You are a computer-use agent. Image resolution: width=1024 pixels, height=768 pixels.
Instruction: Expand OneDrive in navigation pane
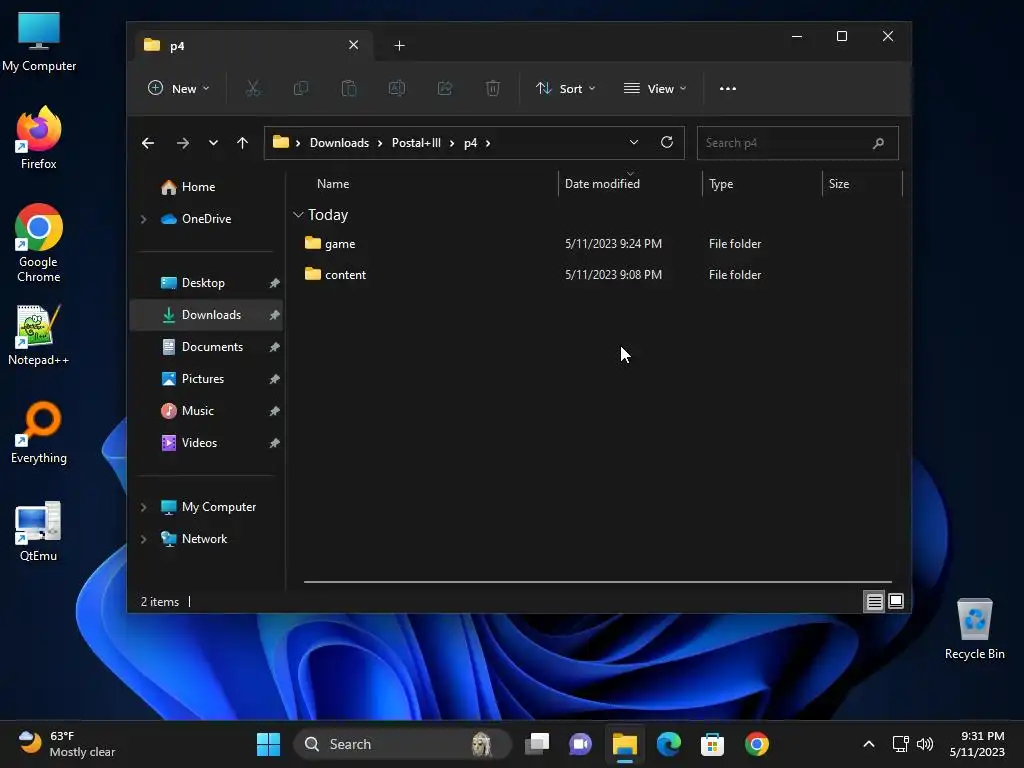point(144,219)
